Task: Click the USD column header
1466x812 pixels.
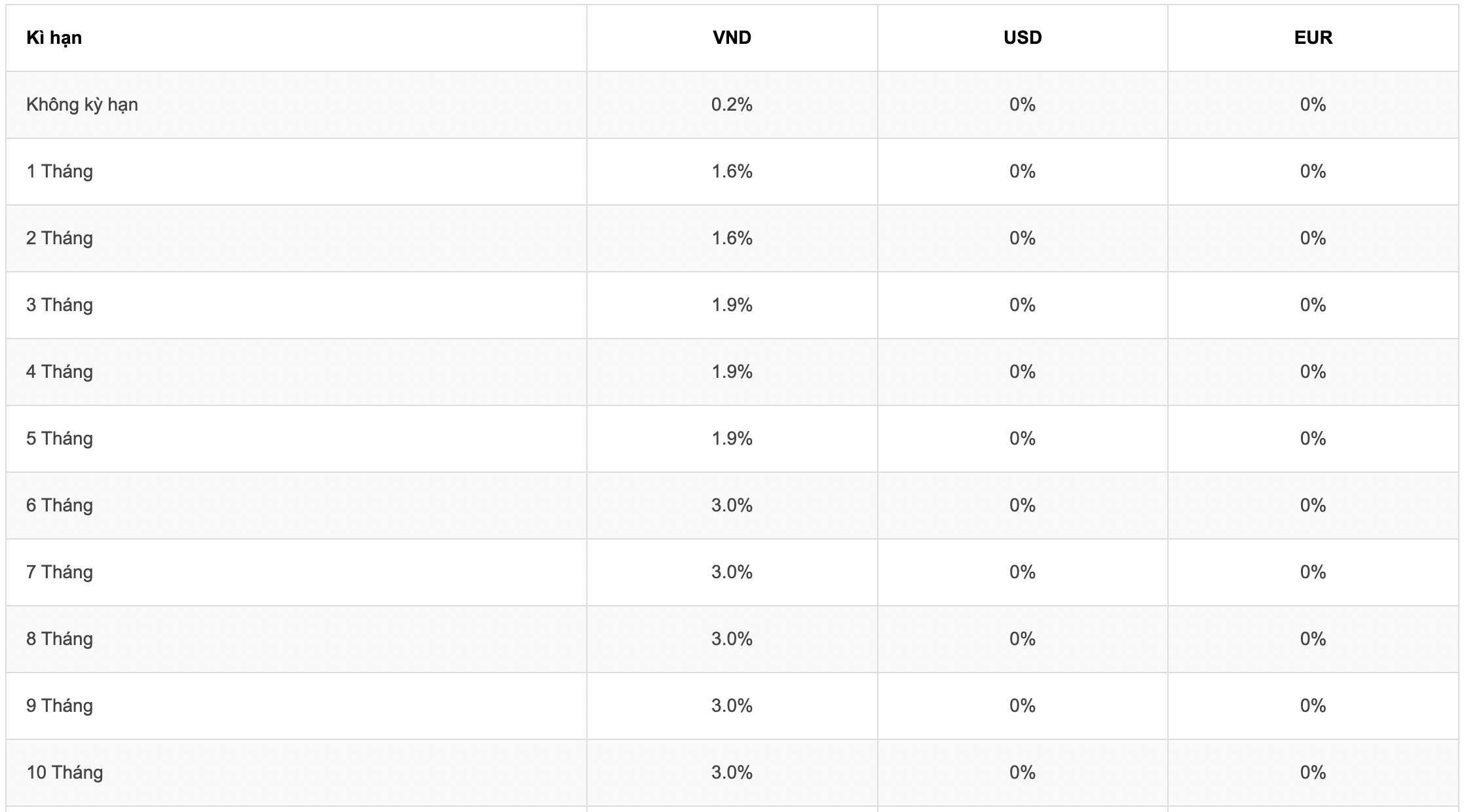Action: click(1023, 38)
